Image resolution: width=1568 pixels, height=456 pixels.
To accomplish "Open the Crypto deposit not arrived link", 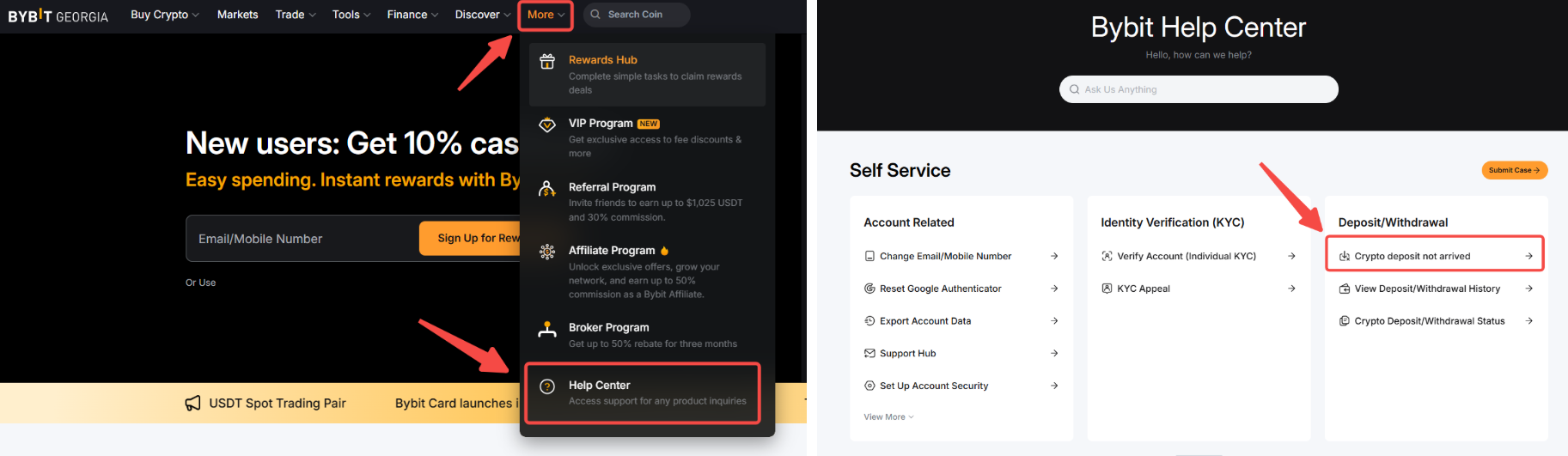I will 1435,256.
